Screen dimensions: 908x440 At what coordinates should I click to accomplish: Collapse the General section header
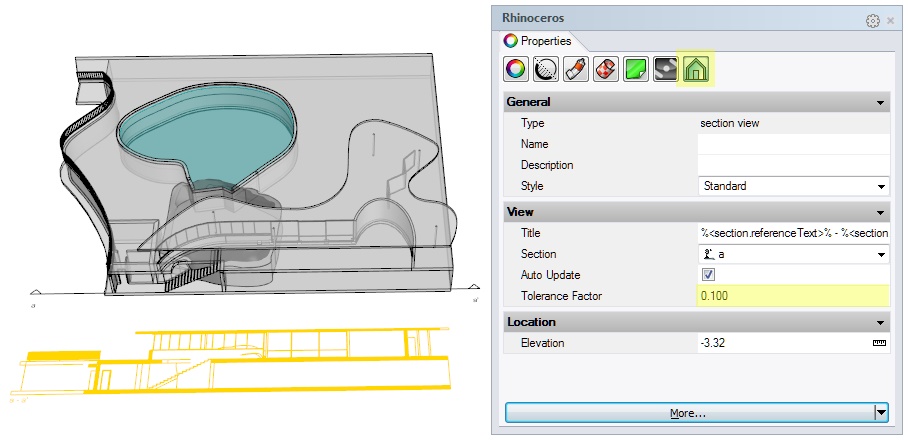[880, 102]
